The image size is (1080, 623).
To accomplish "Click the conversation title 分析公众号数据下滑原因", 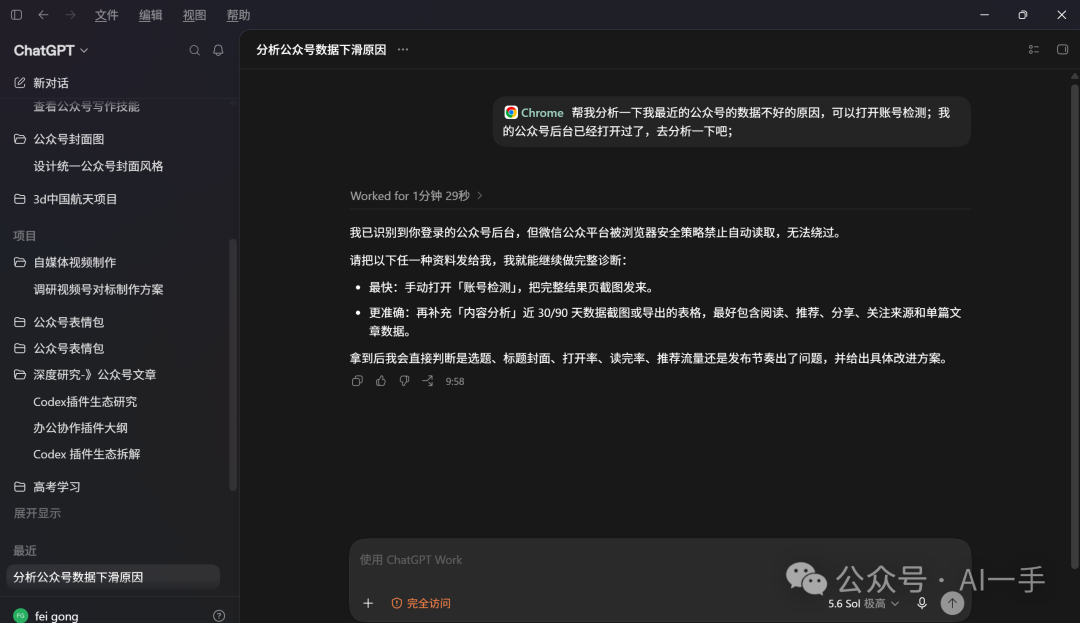I will pyautogui.click(x=321, y=50).
